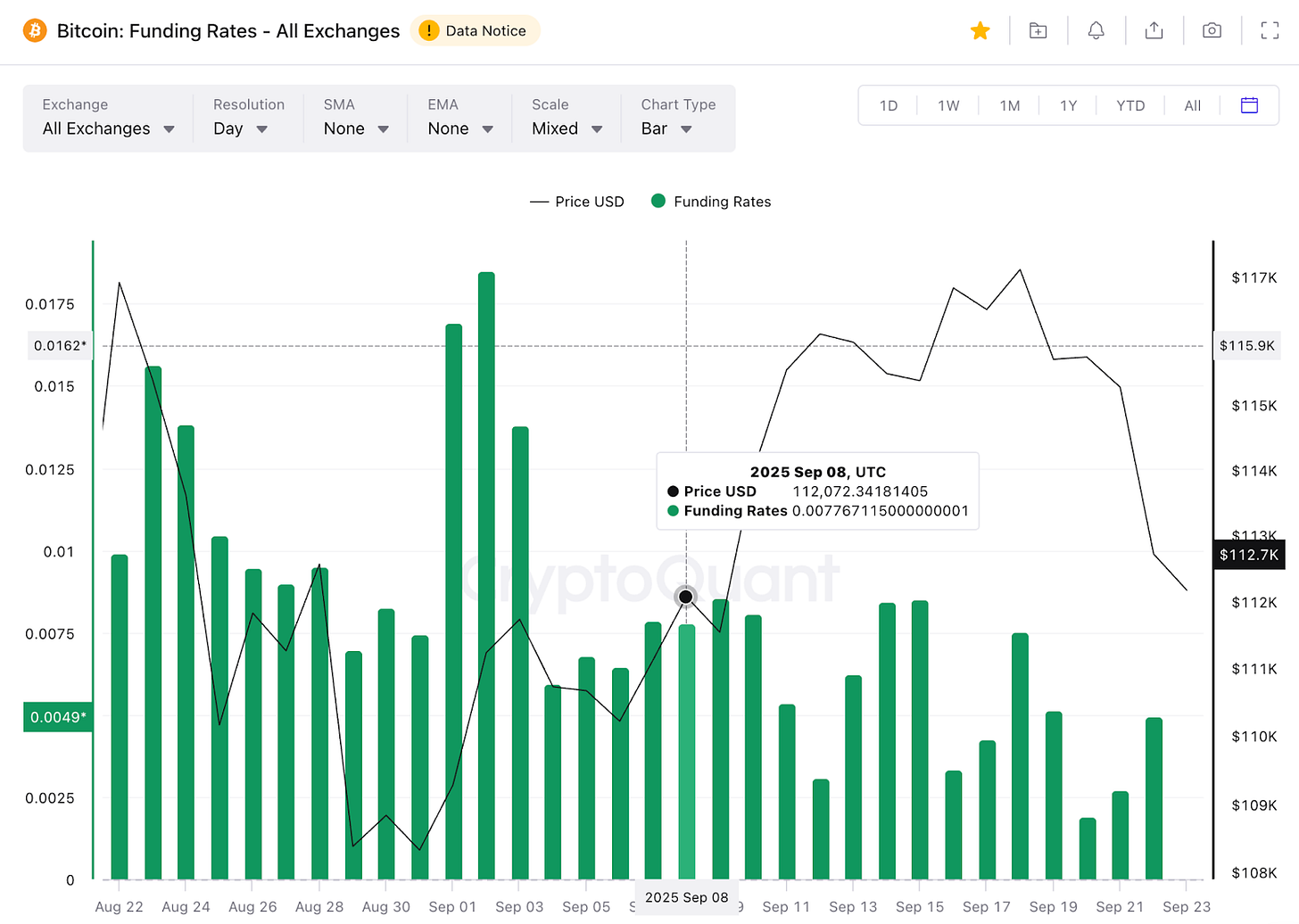Open the SMA dropdown
This screenshot has height=924, width=1299.
tap(355, 118)
